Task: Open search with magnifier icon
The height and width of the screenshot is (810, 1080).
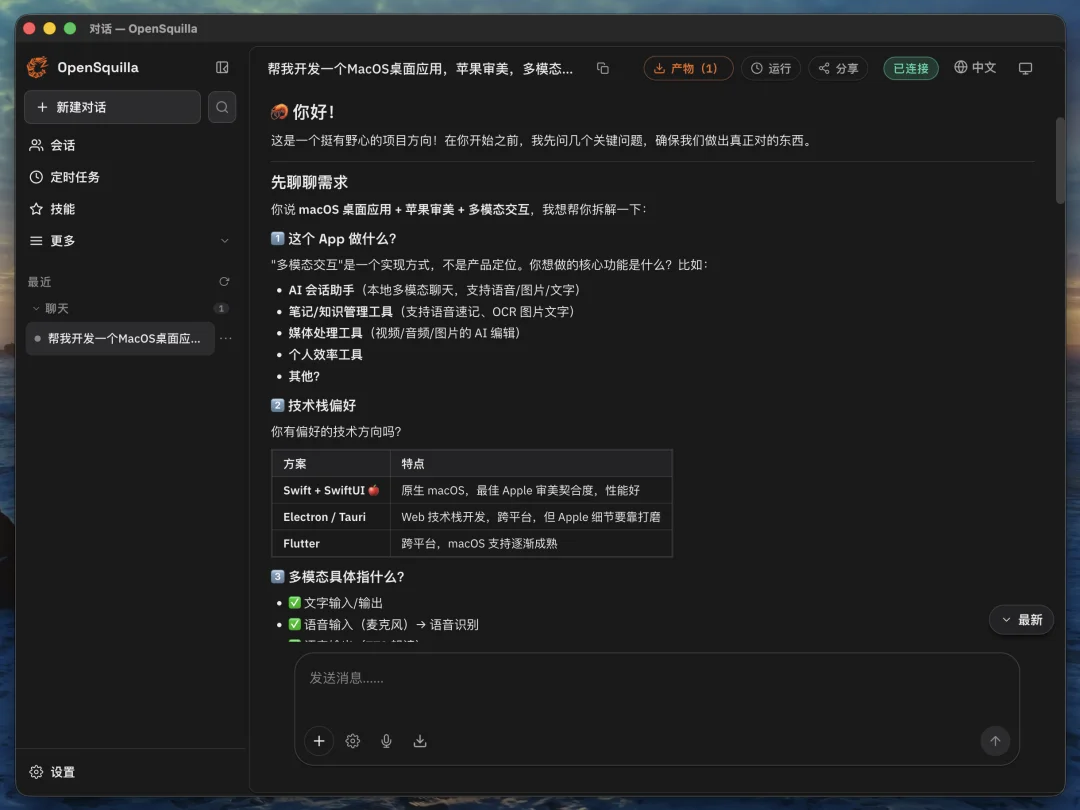Action: (x=222, y=107)
